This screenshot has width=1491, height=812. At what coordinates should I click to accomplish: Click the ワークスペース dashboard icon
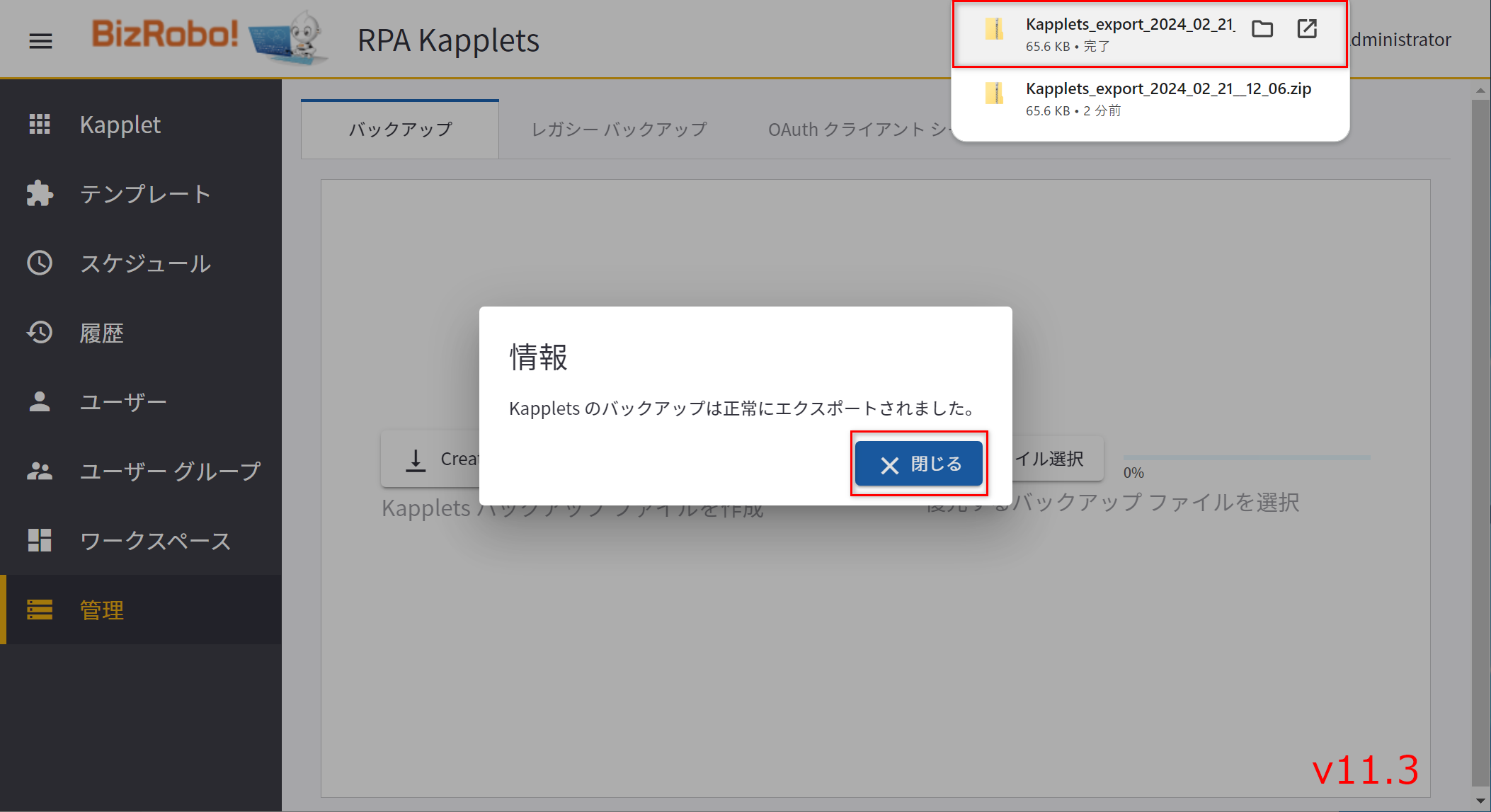pyautogui.click(x=40, y=540)
